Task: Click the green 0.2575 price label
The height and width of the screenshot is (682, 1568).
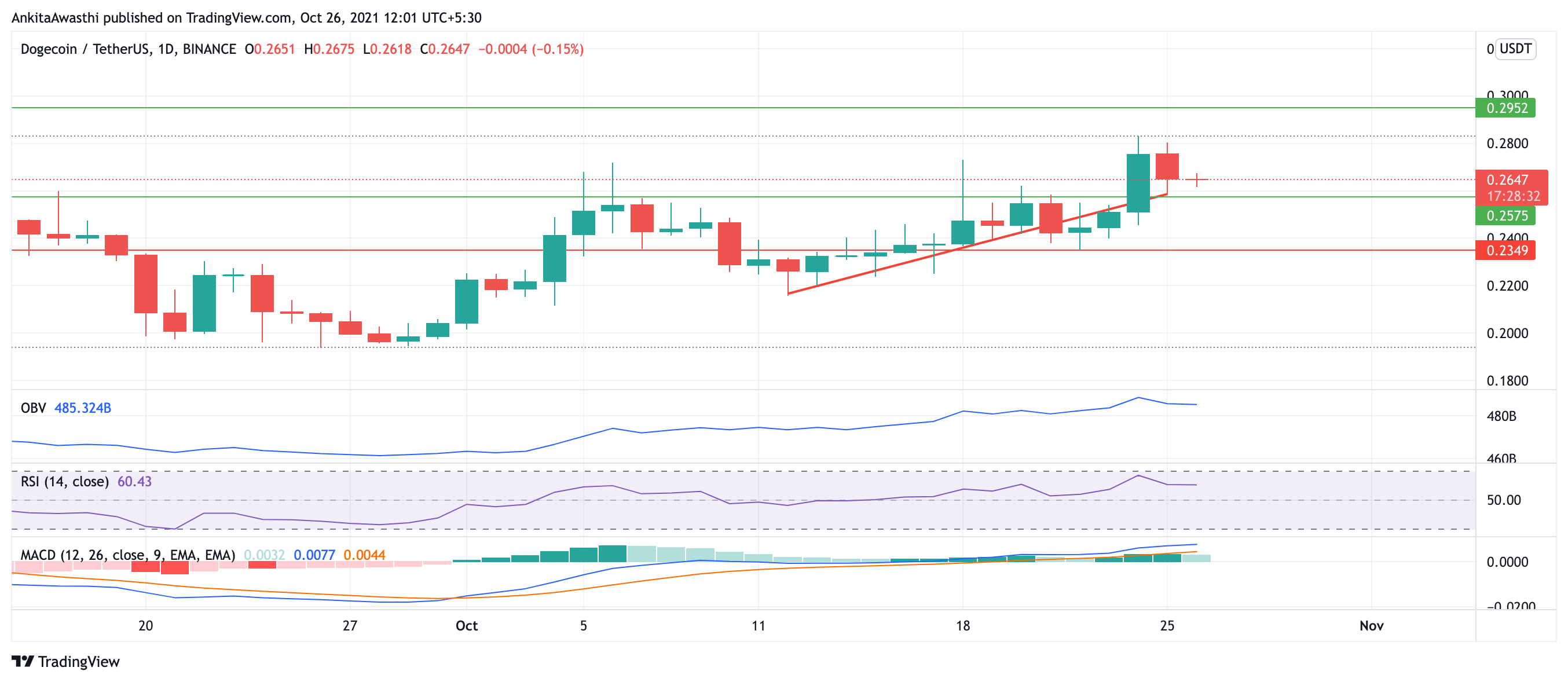Action: pyautogui.click(x=1507, y=216)
